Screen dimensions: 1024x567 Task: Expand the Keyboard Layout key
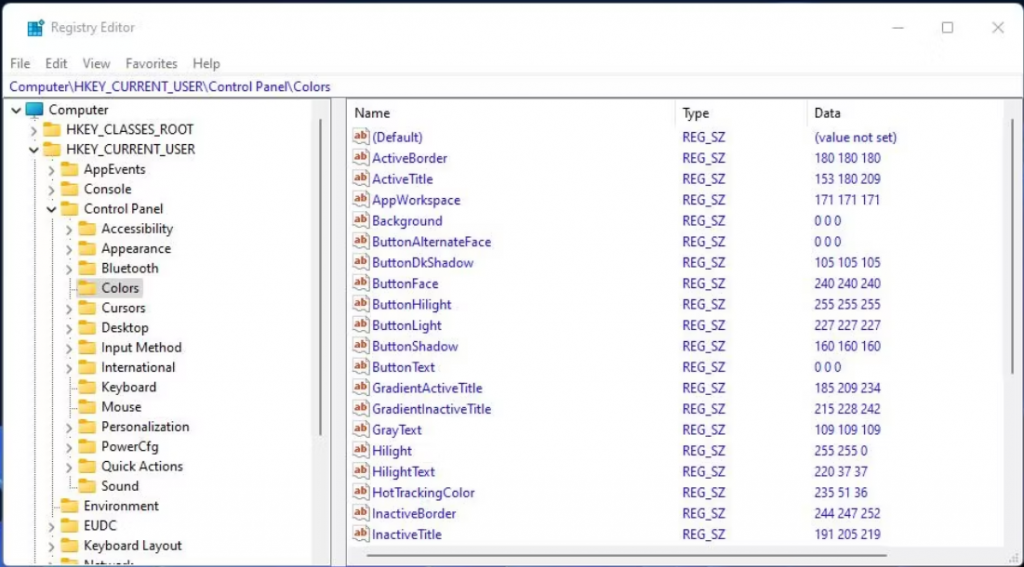coord(52,546)
